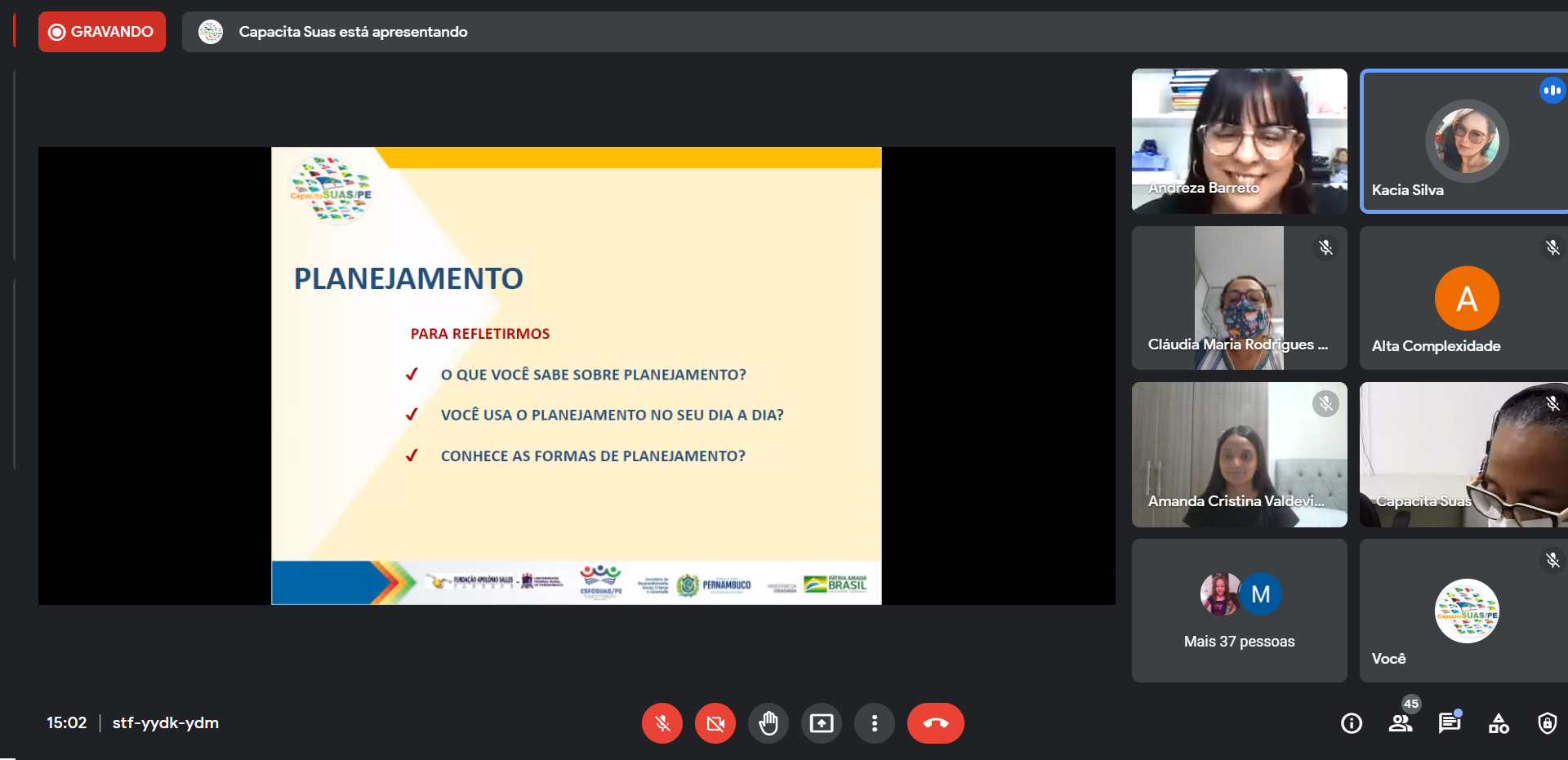Open host controls shield icon
This screenshot has height=760, width=1568.
coord(1547,723)
